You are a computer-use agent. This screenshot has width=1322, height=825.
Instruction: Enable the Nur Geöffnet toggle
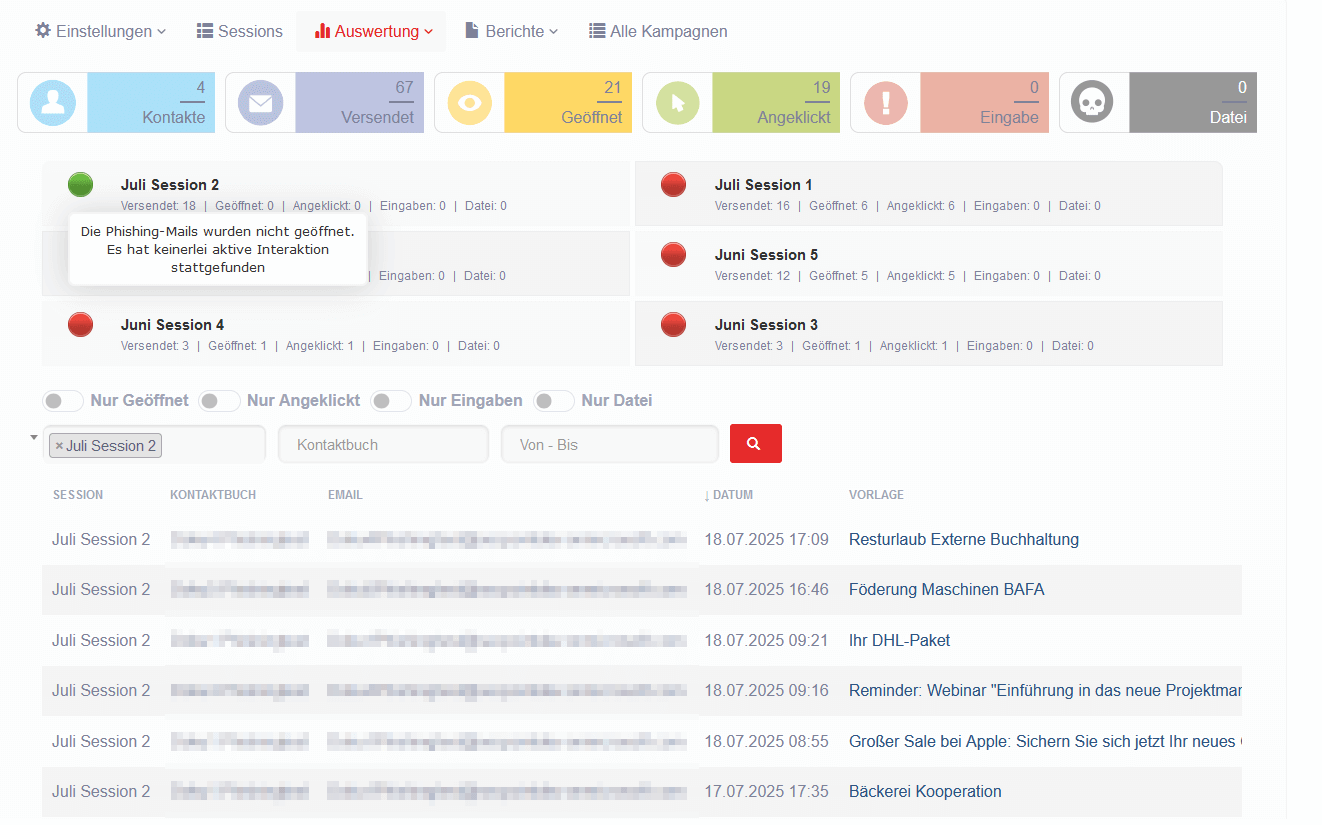pos(63,401)
